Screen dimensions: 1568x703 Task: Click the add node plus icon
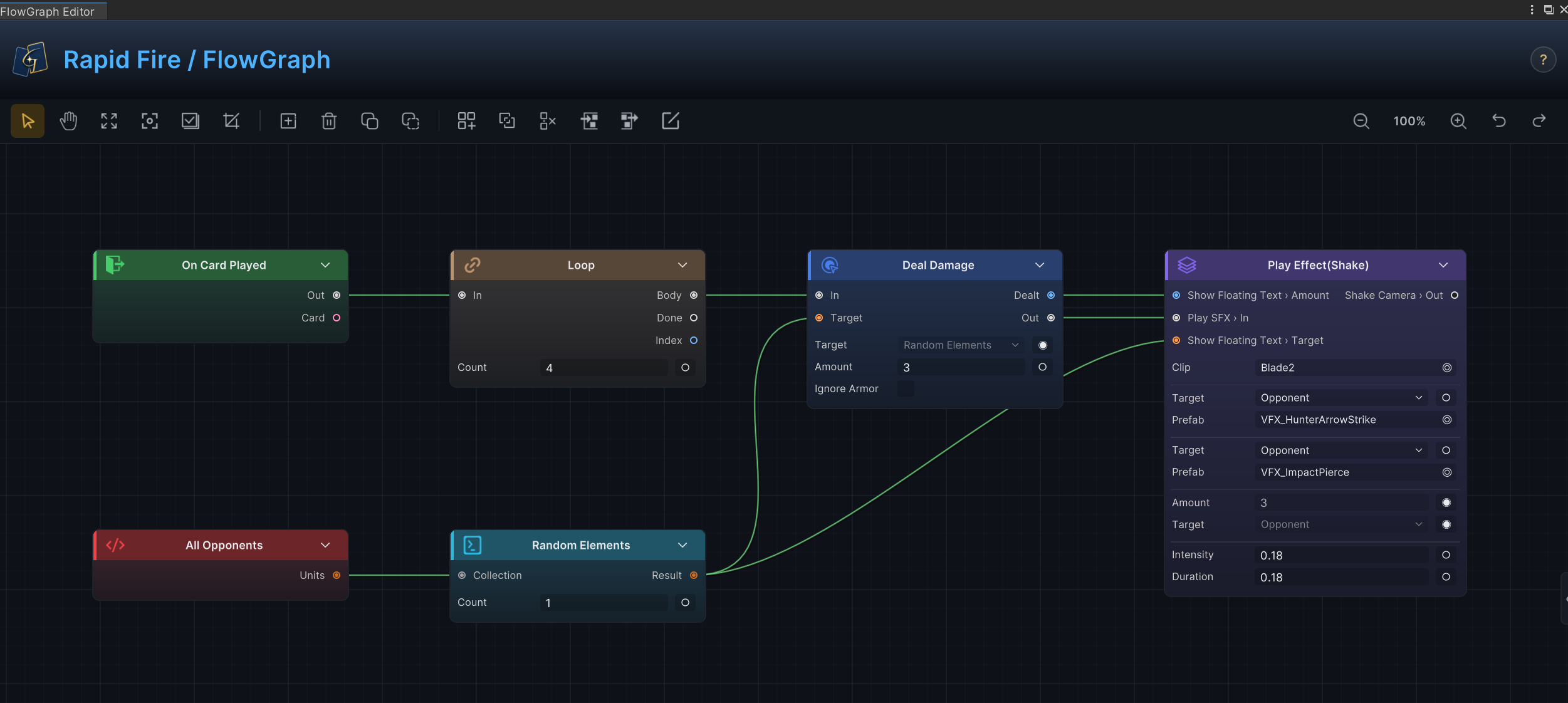pyautogui.click(x=288, y=121)
